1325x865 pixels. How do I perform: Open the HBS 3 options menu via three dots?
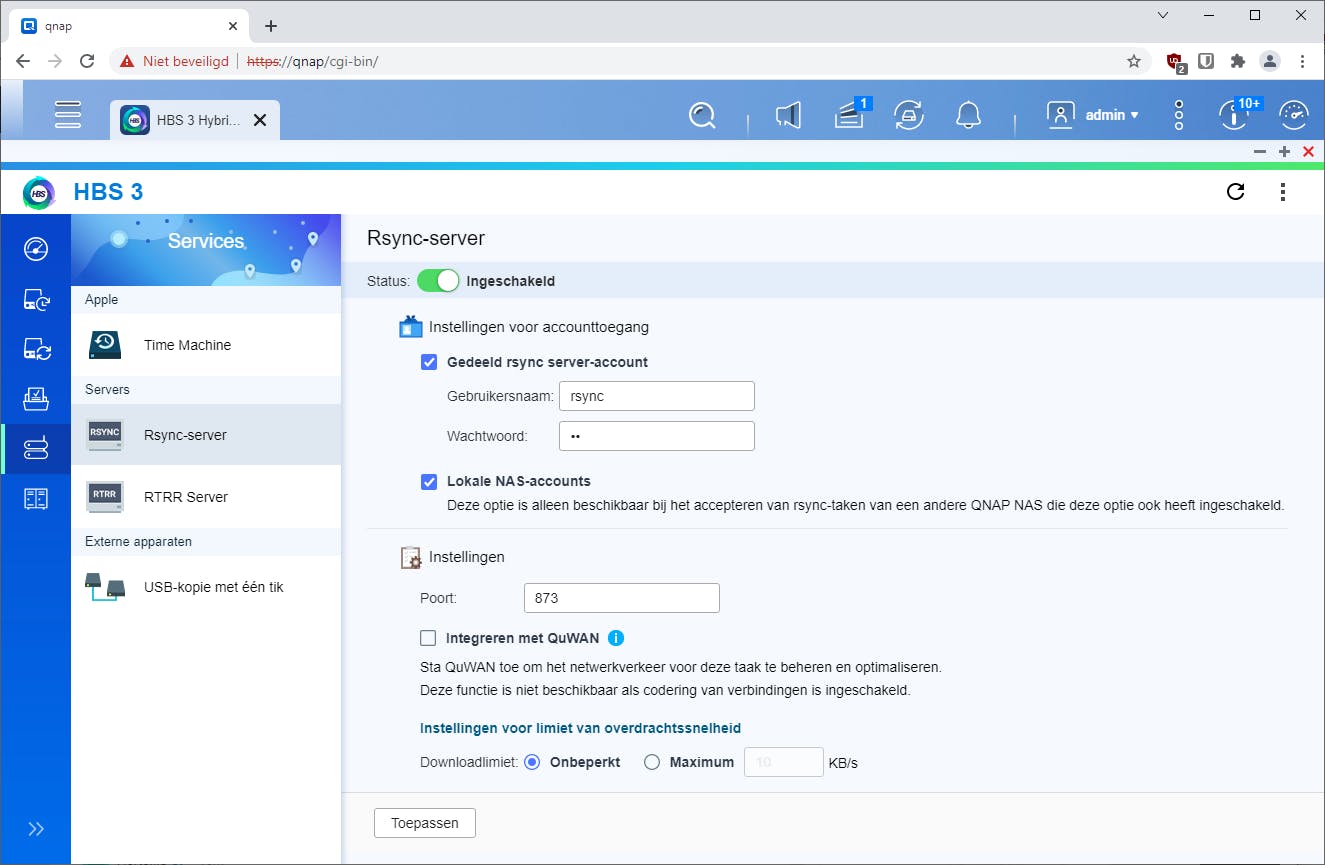pos(1283,191)
